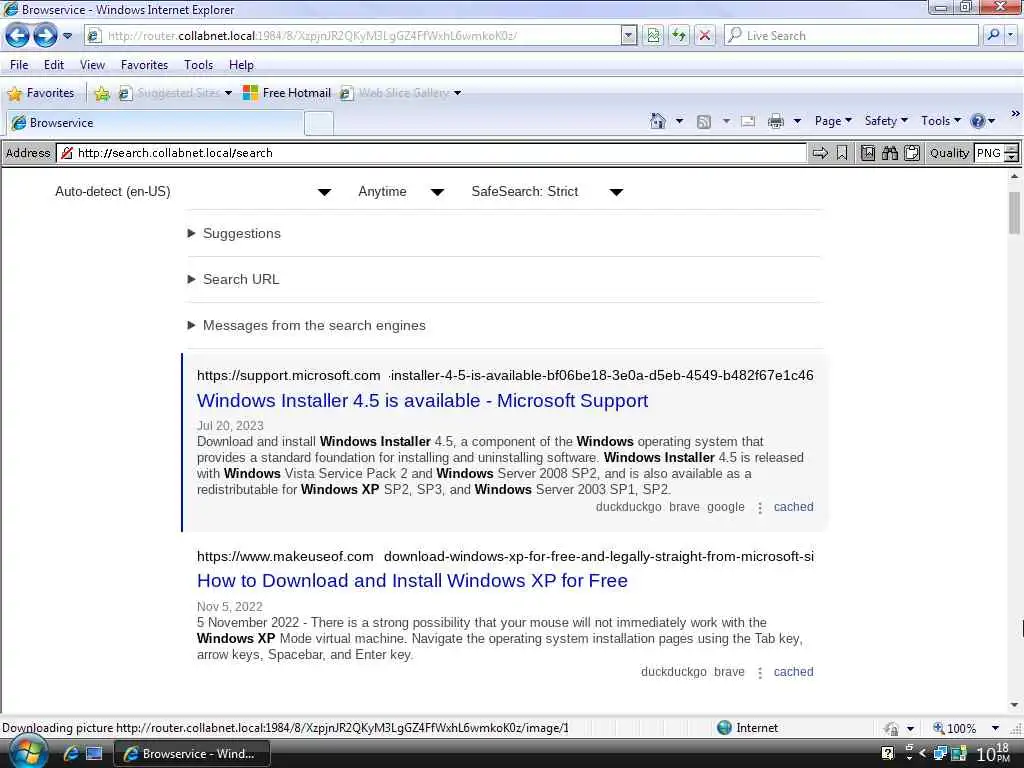Open the Favorites star panel button

40,93
